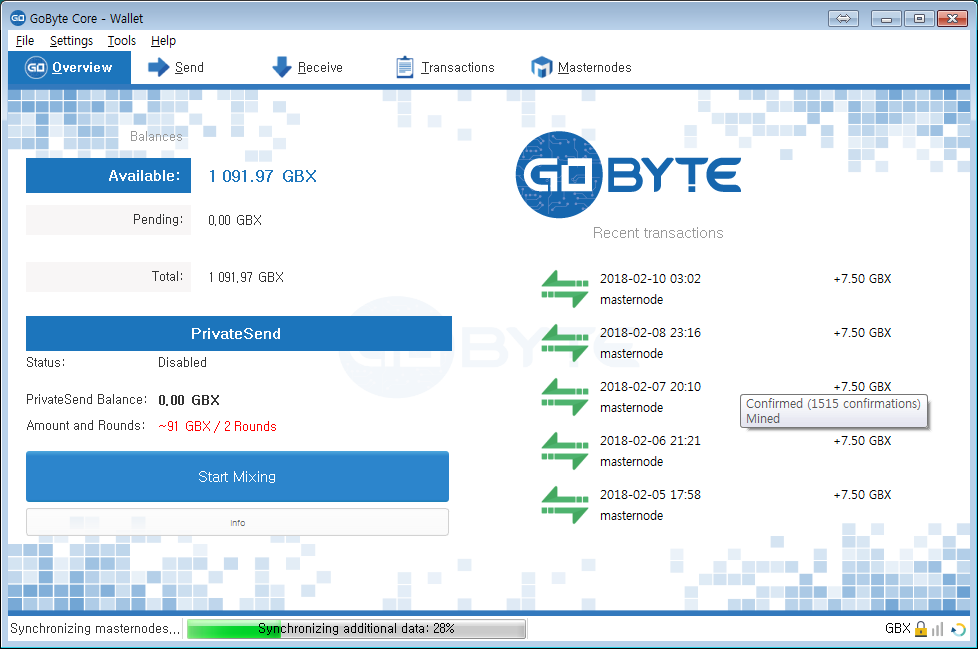Image resolution: width=978 pixels, height=649 pixels.
Task: Click the GBX unit selector in status bar
Action: point(898,628)
